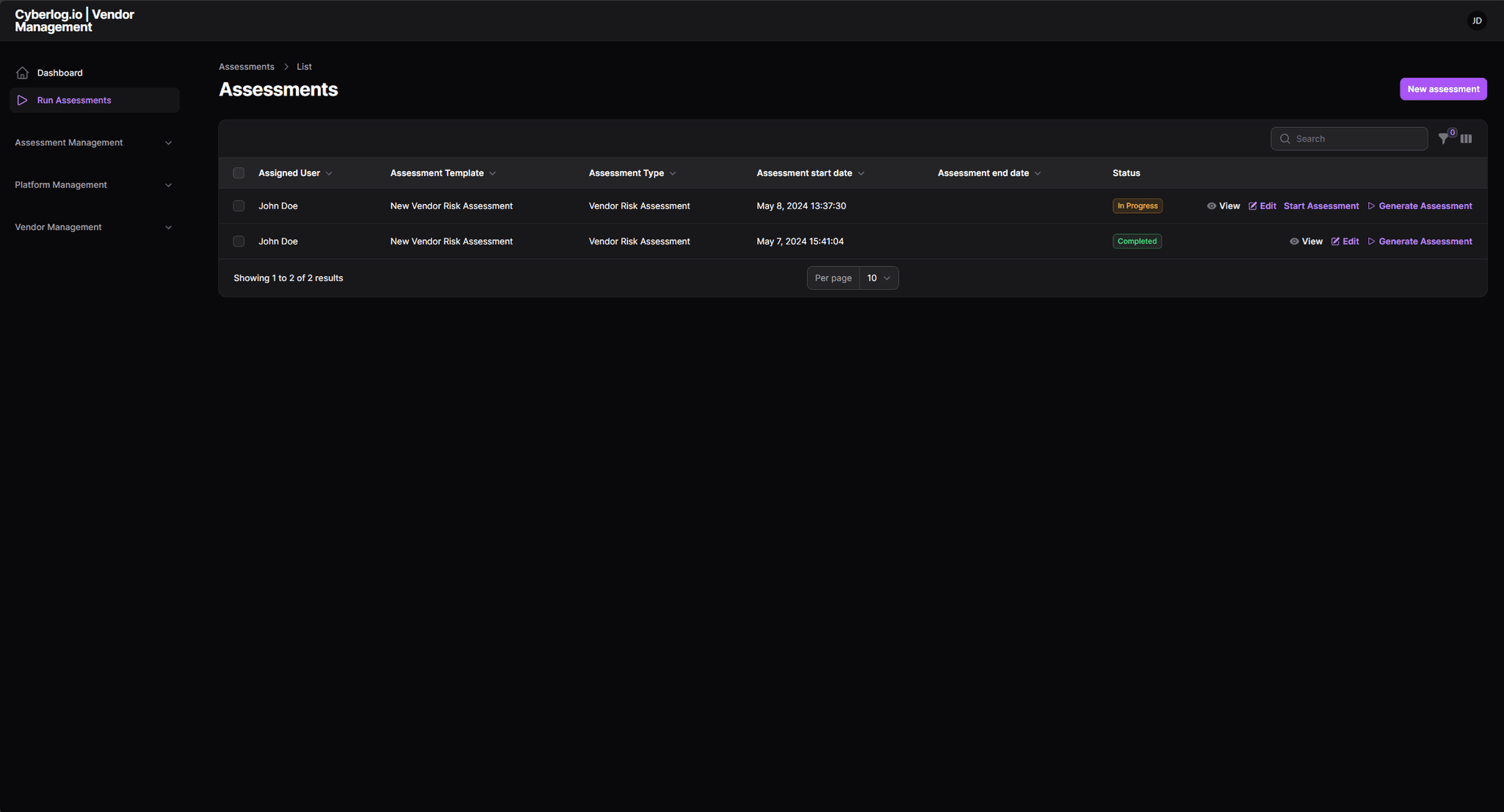Select the Edit pencil icon on the Completed row

point(1337,241)
